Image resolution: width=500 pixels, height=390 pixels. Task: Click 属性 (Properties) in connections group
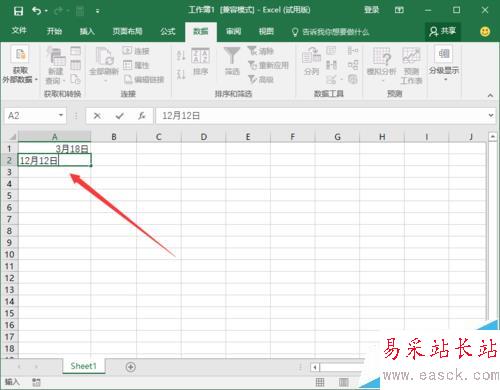136,65
